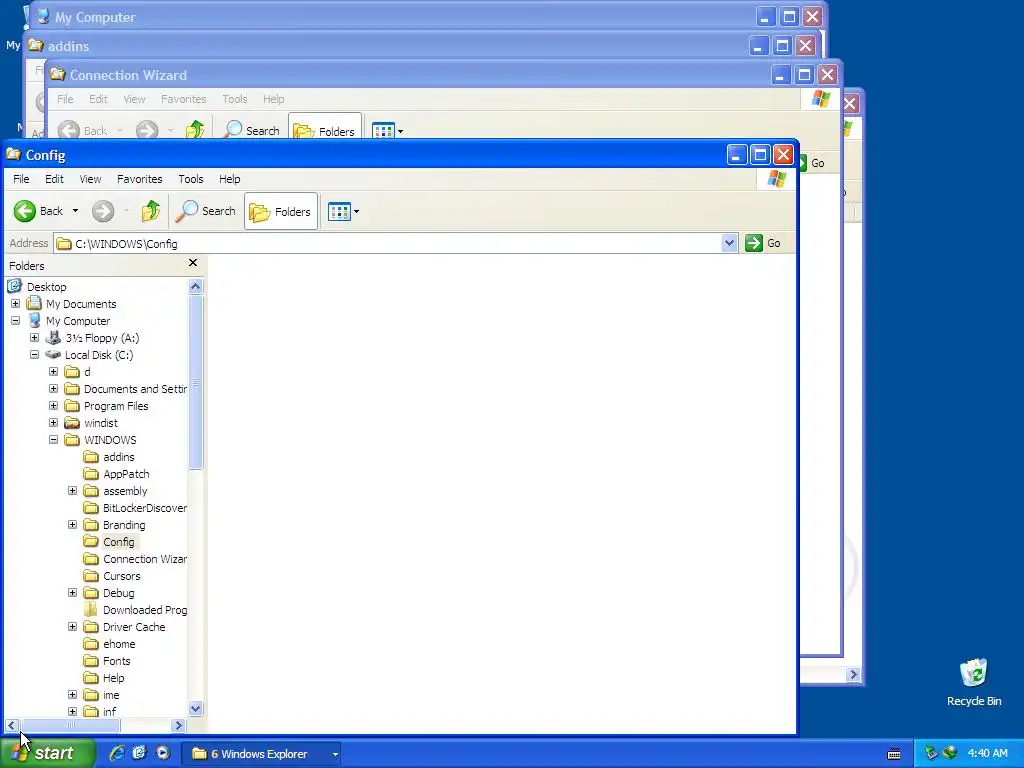1024x768 pixels.
Task: Select the Connection Wizard folder in tree
Action: pos(144,559)
